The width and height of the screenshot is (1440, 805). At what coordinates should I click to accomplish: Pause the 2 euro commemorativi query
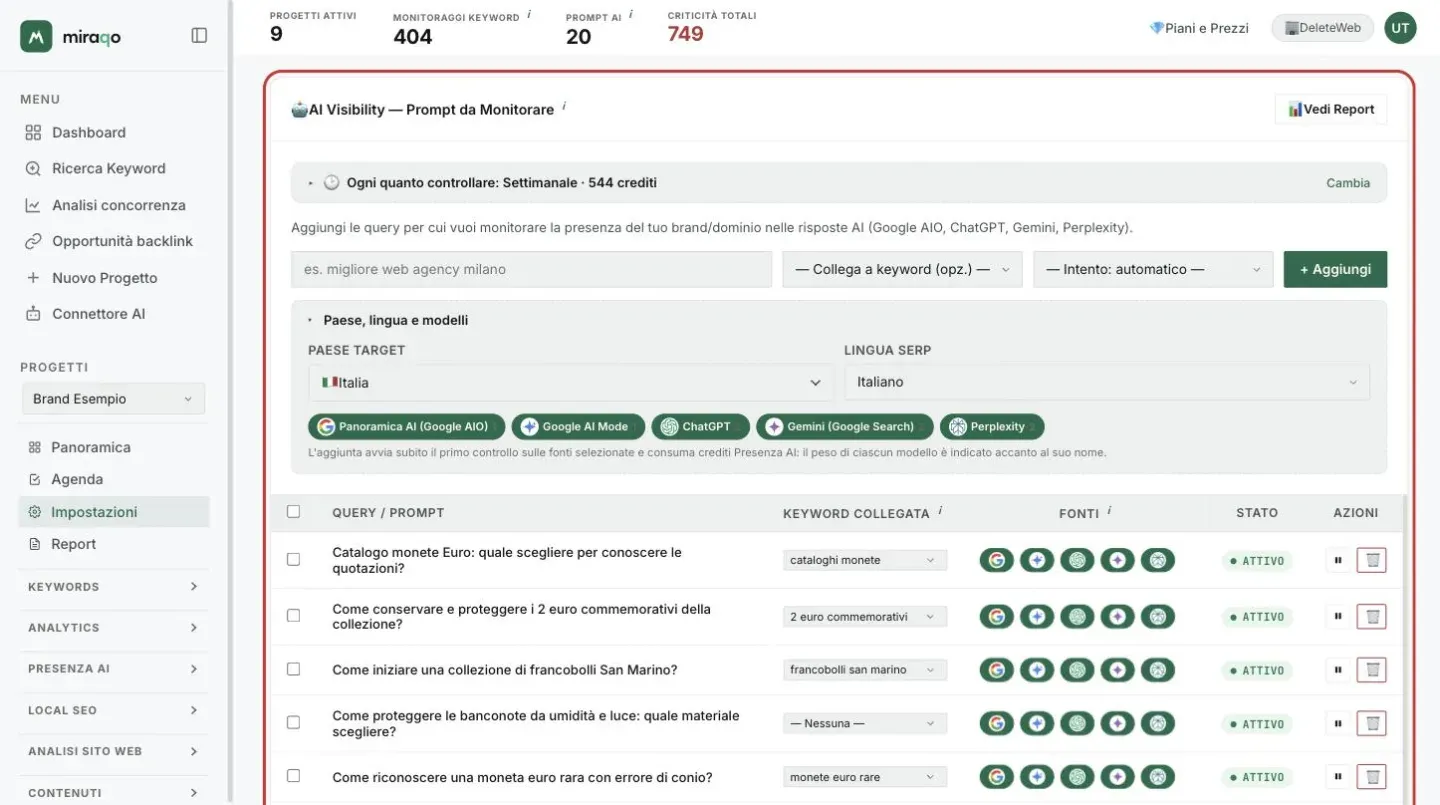click(x=1338, y=617)
